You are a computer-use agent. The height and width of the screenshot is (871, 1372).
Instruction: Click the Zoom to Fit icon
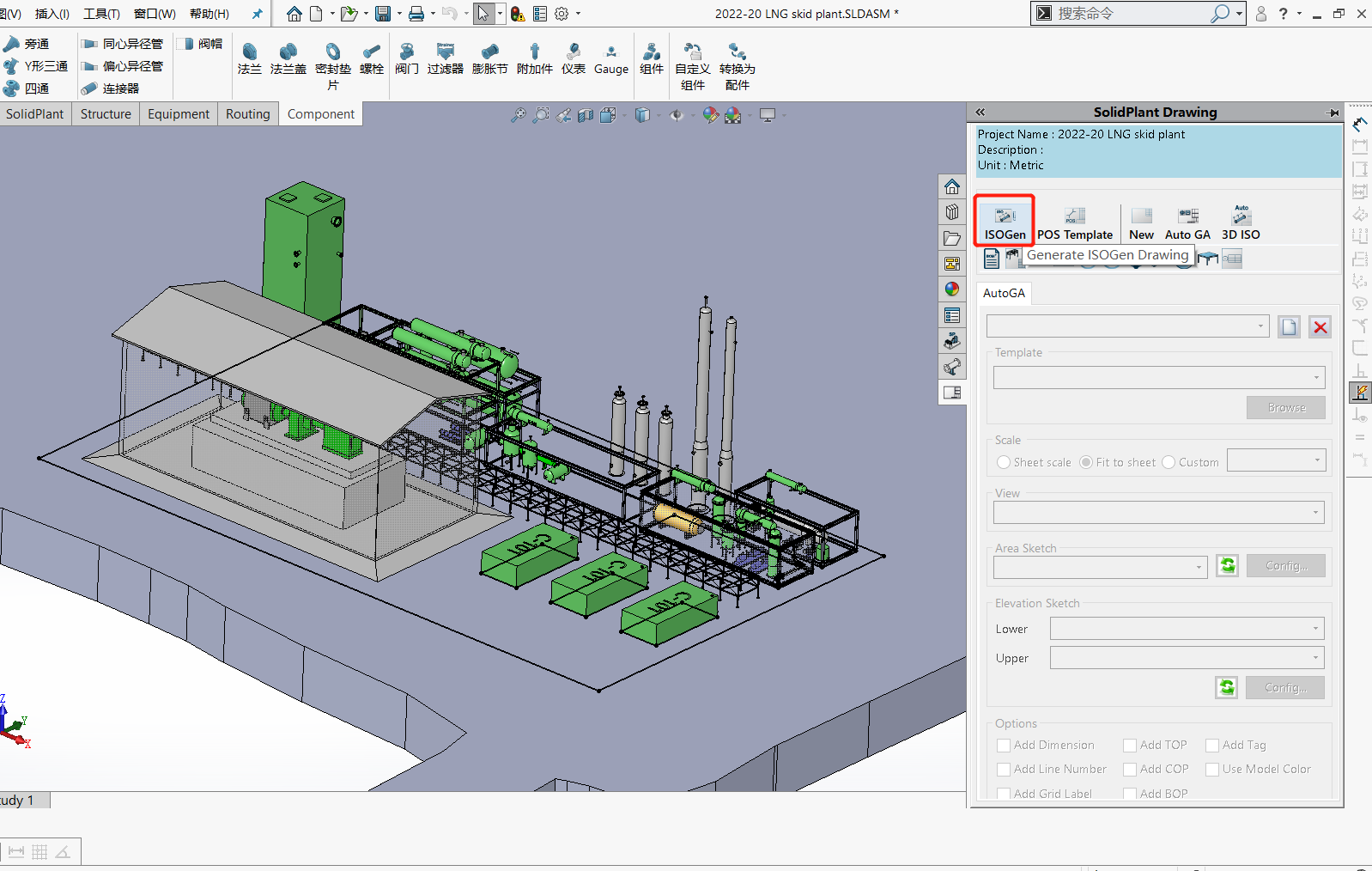pos(518,115)
